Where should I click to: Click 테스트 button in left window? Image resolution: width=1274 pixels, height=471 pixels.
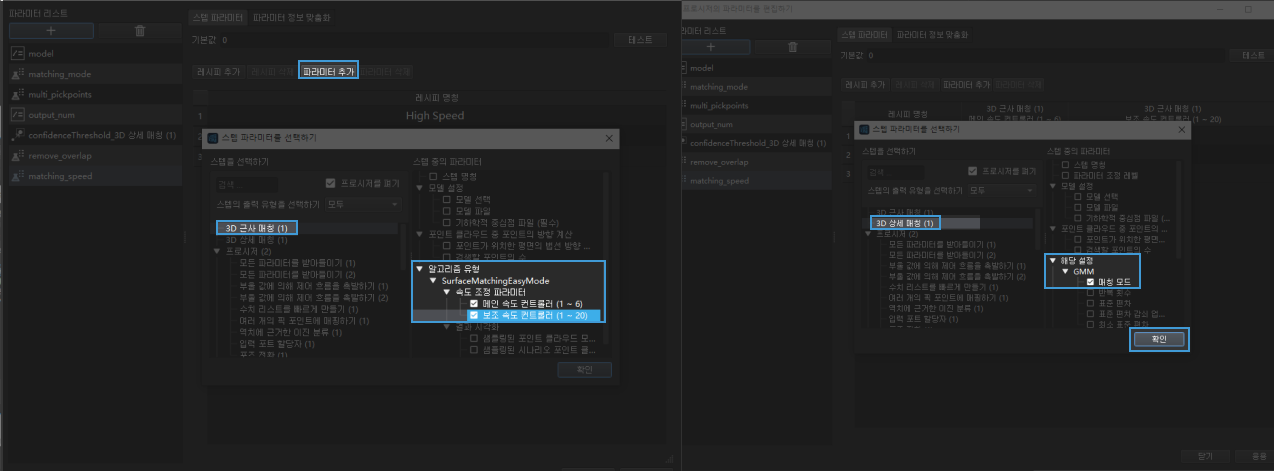[640, 40]
